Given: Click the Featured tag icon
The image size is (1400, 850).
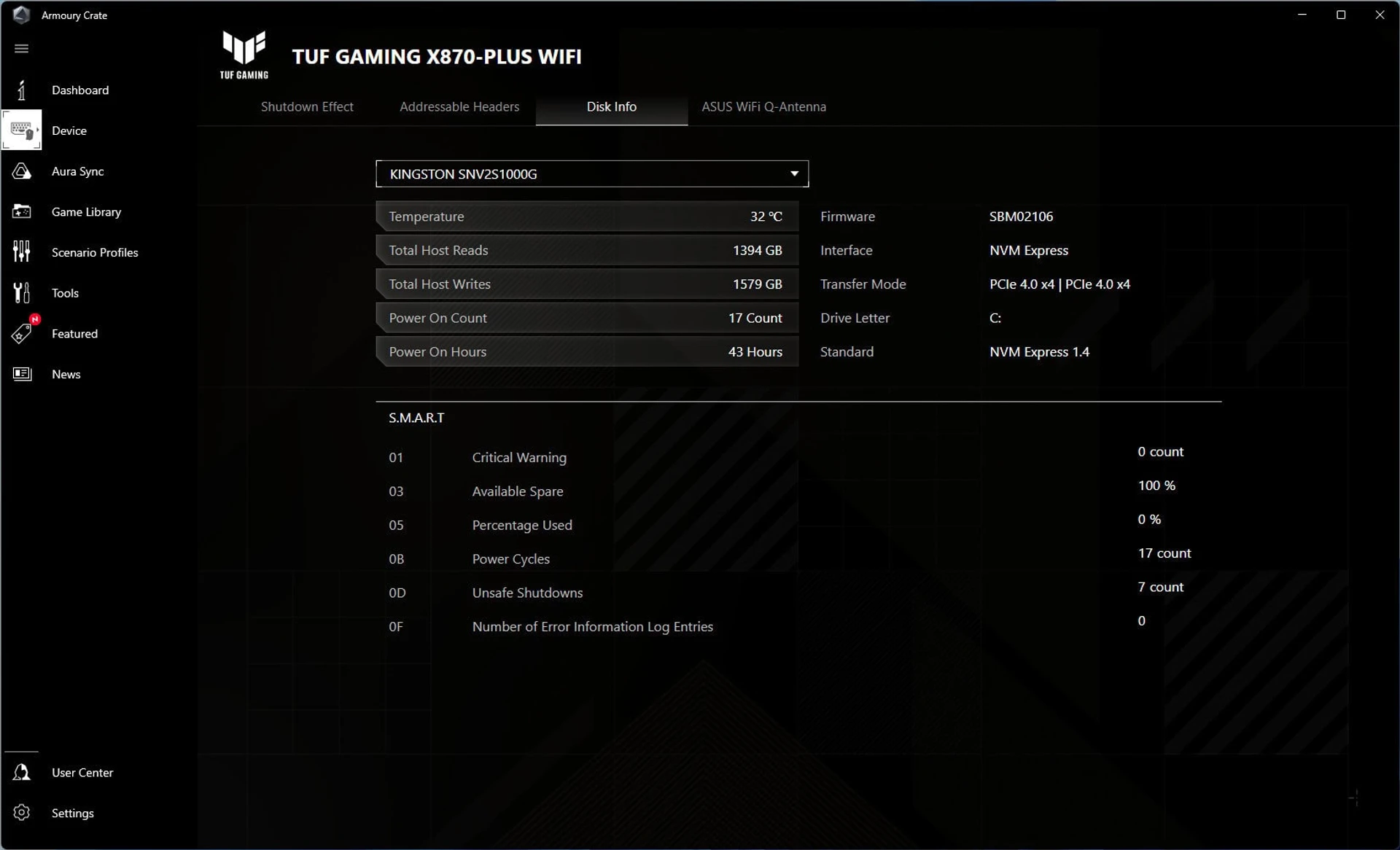Looking at the screenshot, I should click(x=21, y=333).
